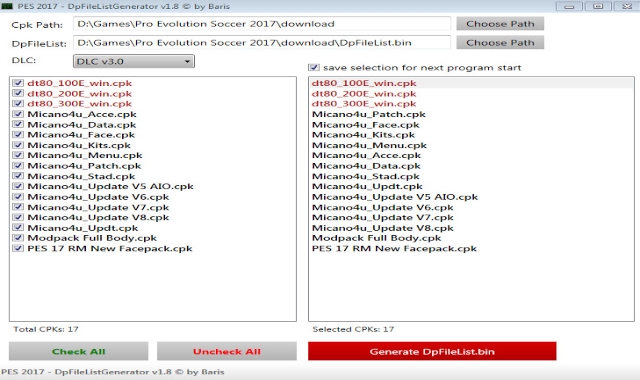Click Generate DpFileList.bin button
The width and height of the screenshot is (640, 380).
click(432, 351)
